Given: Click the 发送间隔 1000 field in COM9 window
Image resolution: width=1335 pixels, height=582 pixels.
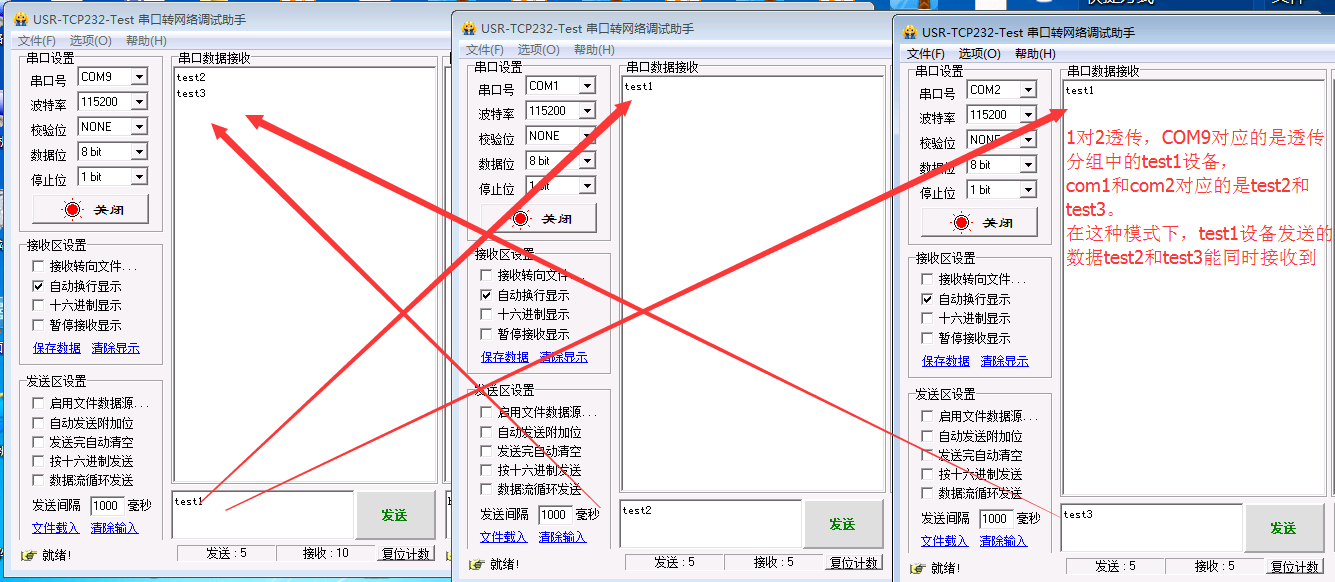Looking at the screenshot, I should click(107, 506).
